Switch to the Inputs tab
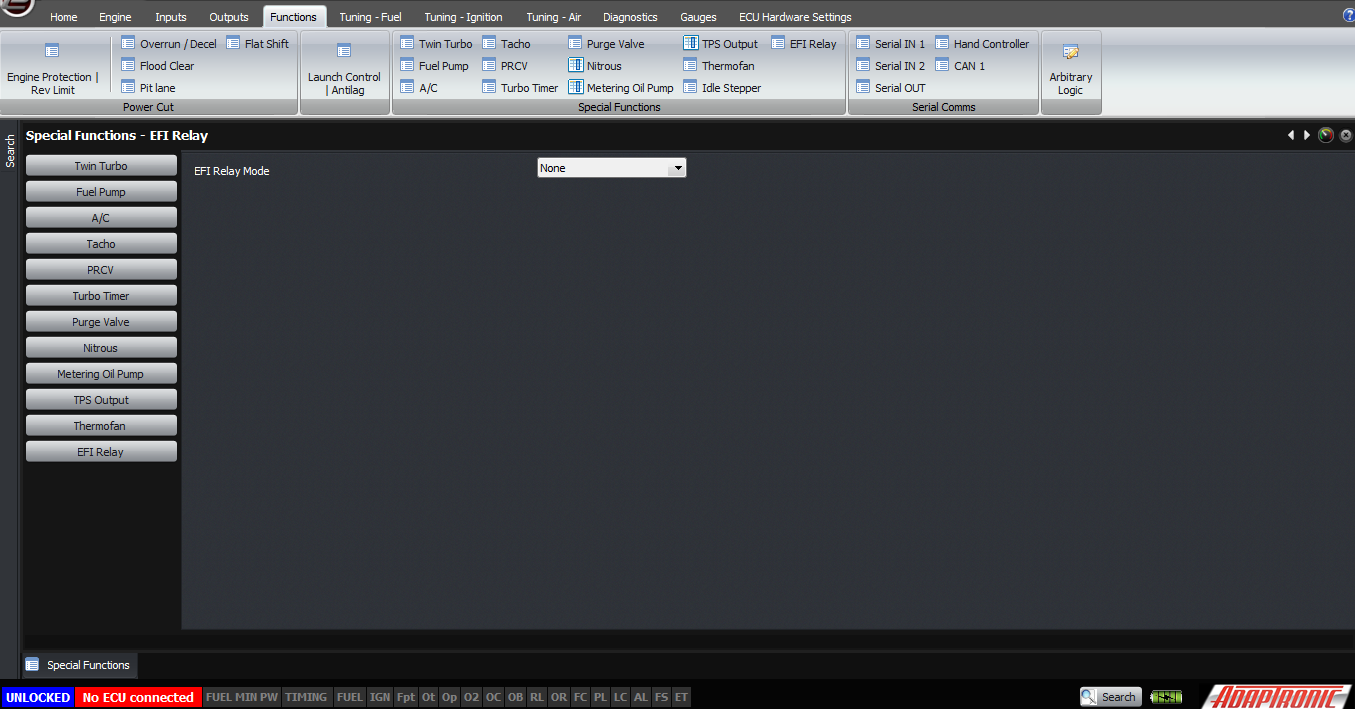This screenshot has width=1355, height=709. pos(171,17)
